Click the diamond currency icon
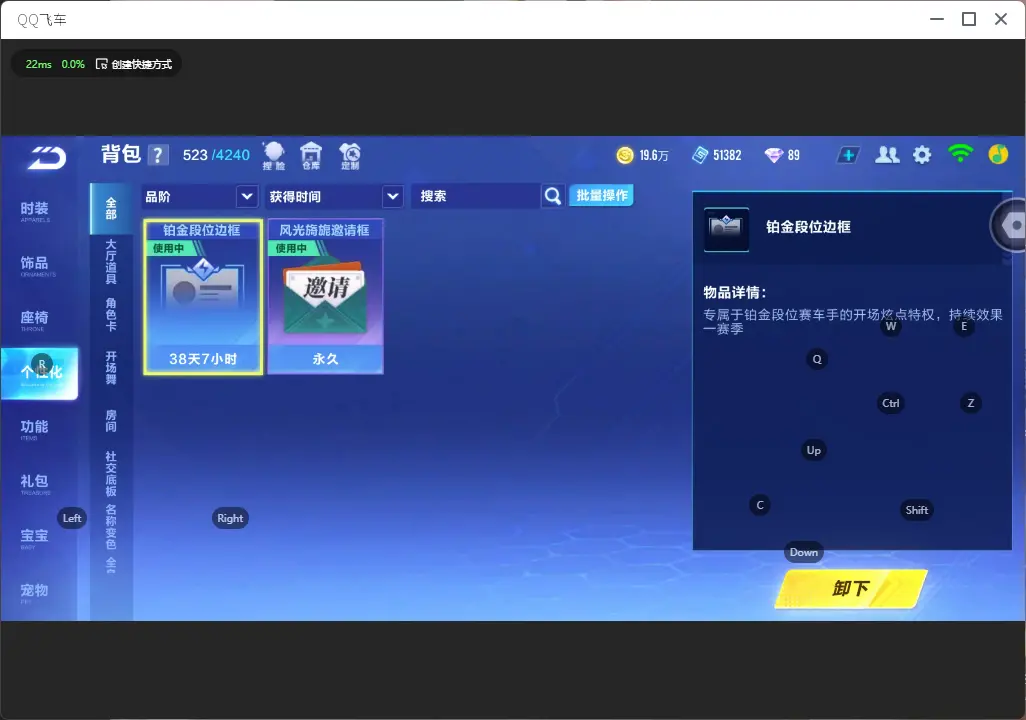This screenshot has height=720, width=1026. coord(773,155)
